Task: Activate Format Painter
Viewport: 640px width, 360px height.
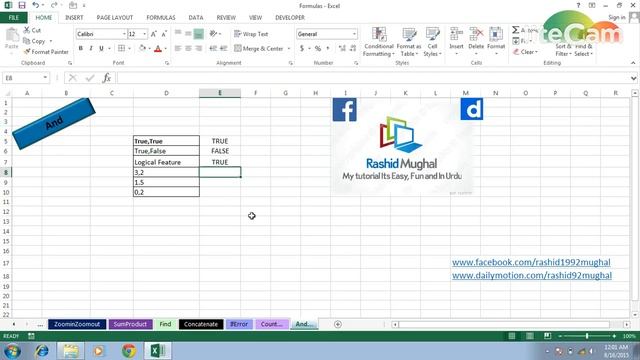Action: click(46, 52)
